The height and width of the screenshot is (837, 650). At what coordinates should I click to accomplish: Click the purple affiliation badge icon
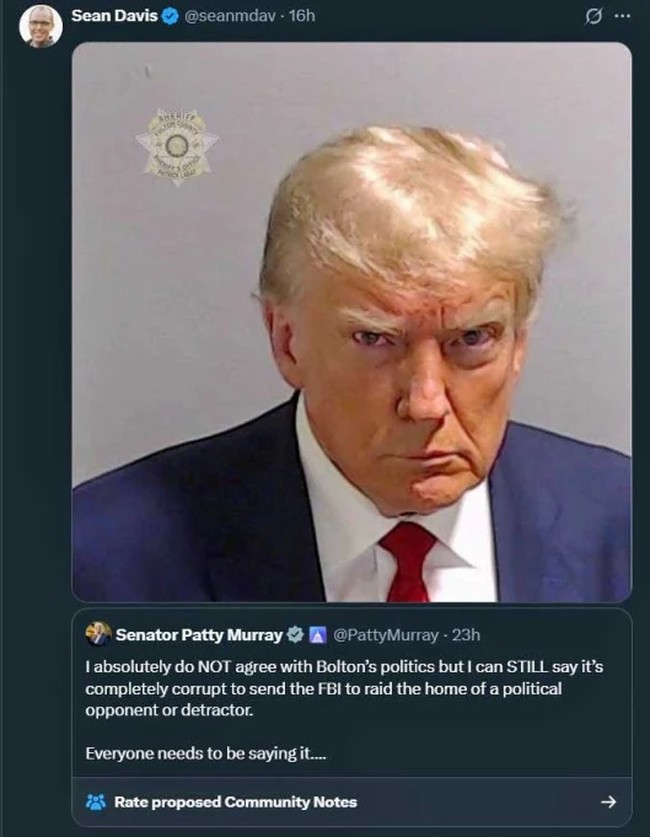pos(318,635)
